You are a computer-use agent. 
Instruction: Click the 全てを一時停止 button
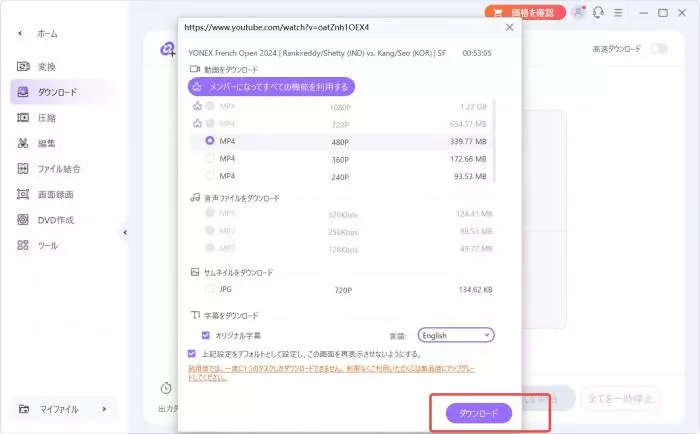[620, 398]
